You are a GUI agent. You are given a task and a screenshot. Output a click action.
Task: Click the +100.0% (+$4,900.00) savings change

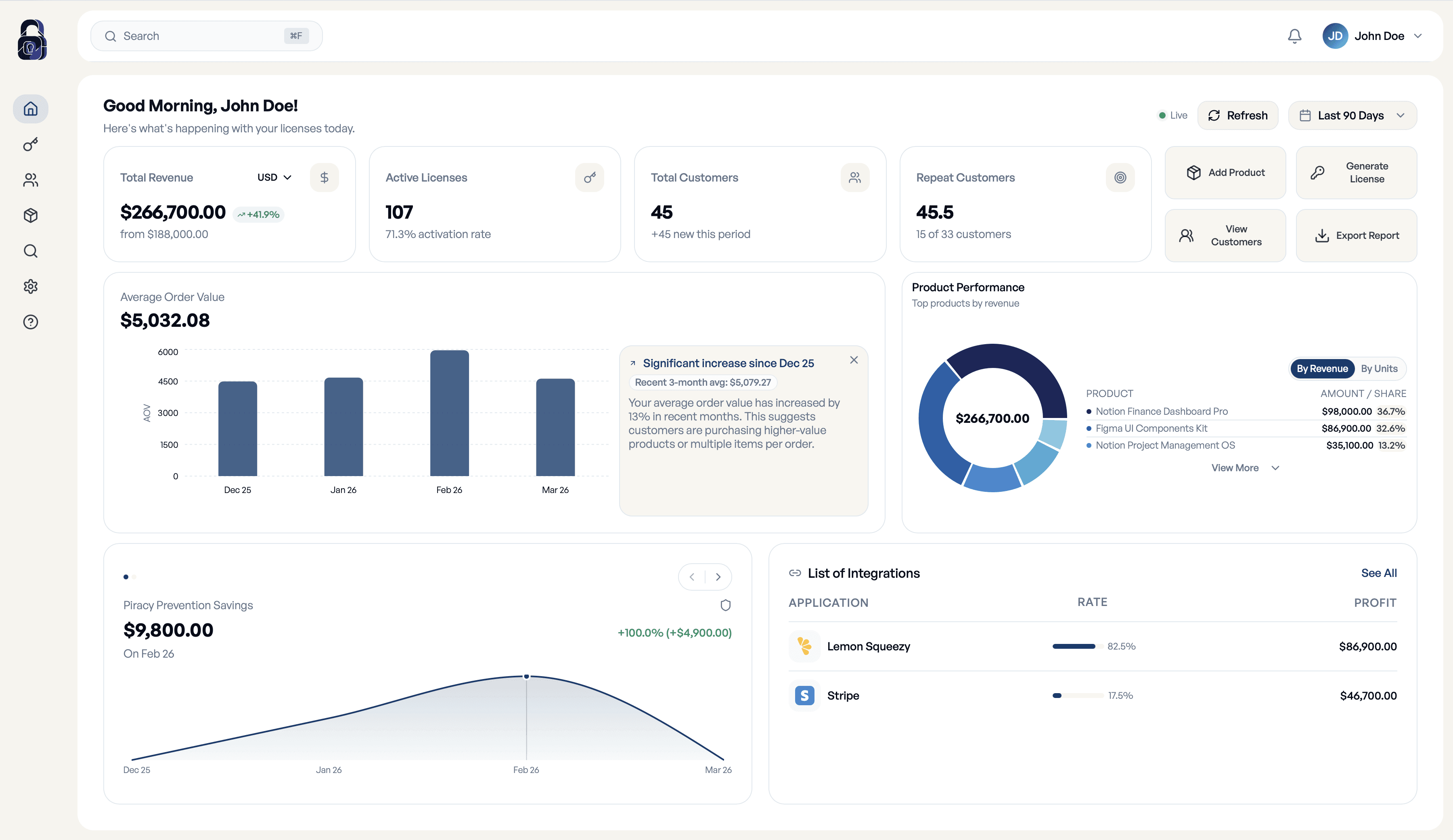pos(674,633)
